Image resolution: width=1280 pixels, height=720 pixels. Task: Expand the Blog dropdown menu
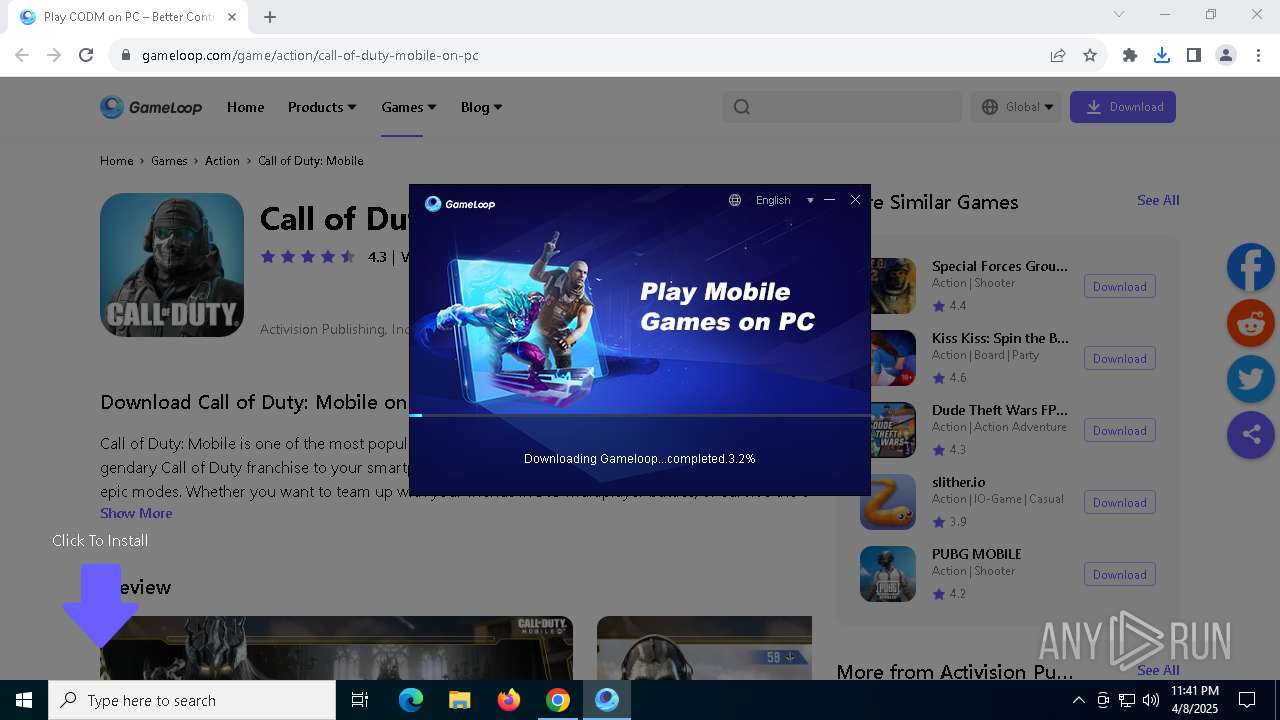[x=481, y=107]
